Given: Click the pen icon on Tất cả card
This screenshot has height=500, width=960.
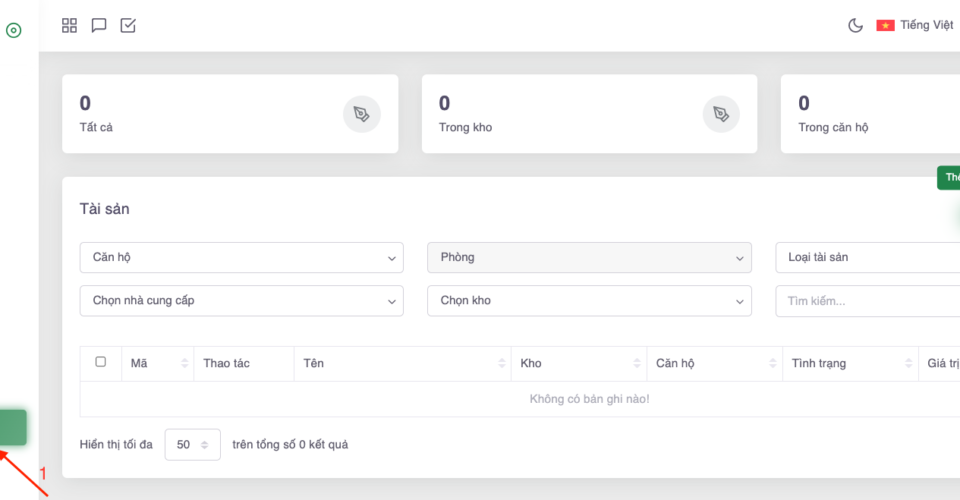Looking at the screenshot, I should point(362,114).
